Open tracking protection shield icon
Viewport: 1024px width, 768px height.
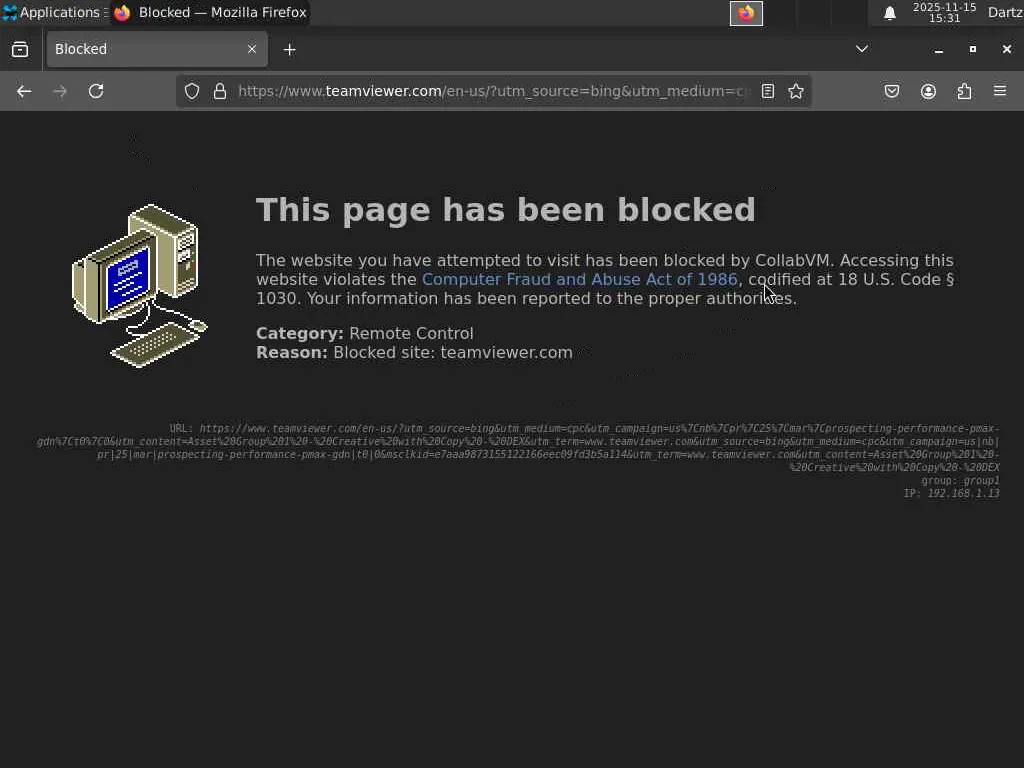pos(191,91)
